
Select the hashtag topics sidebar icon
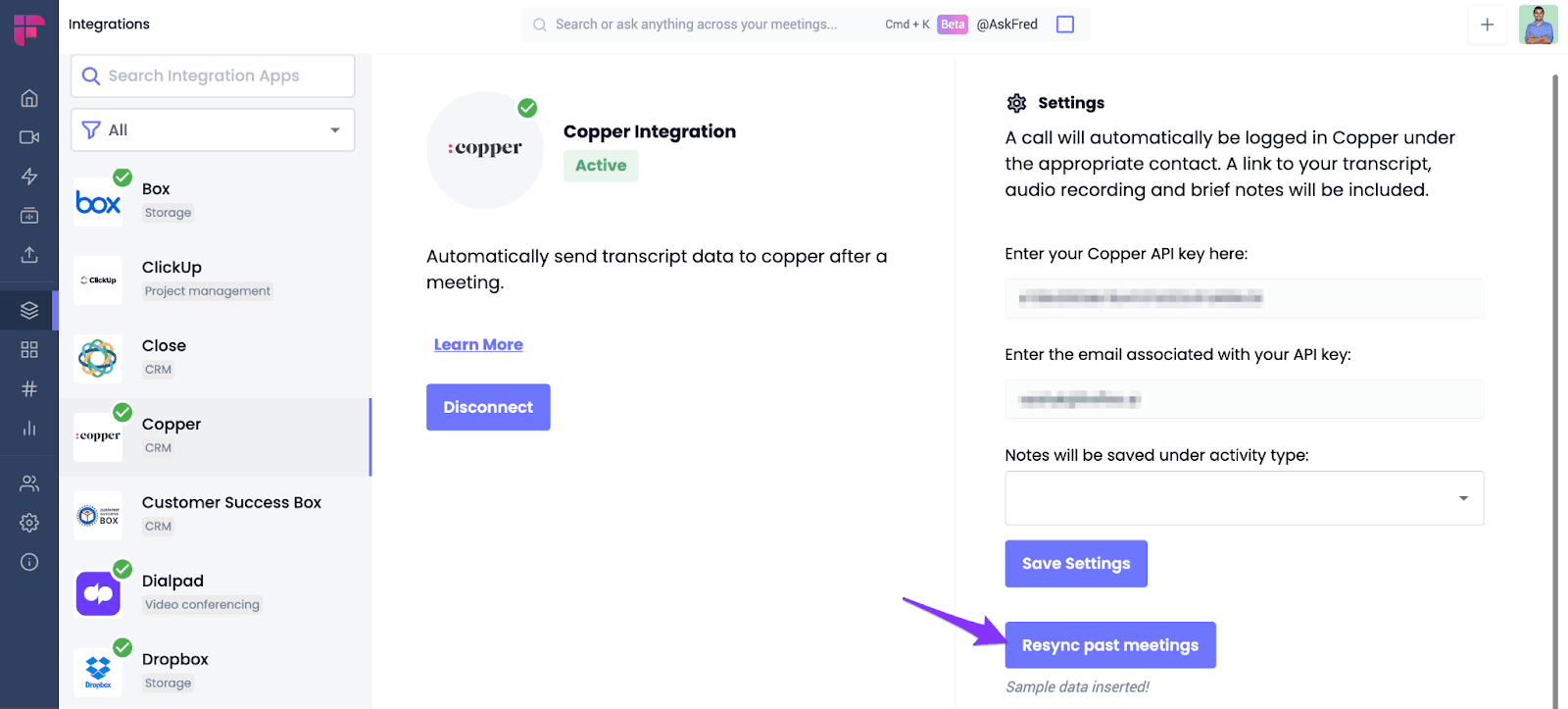[x=29, y=389]
